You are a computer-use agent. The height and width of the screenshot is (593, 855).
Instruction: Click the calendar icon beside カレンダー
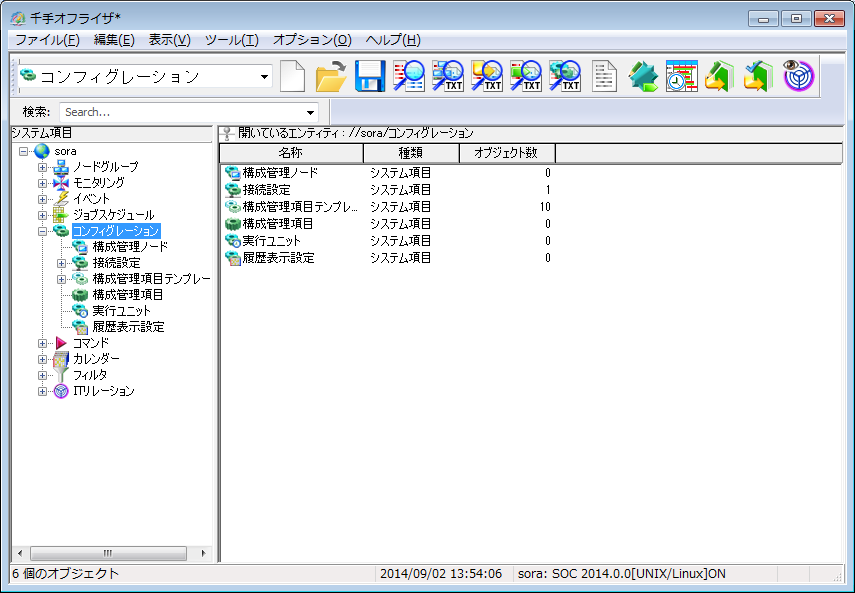click(x=61, y=359)
